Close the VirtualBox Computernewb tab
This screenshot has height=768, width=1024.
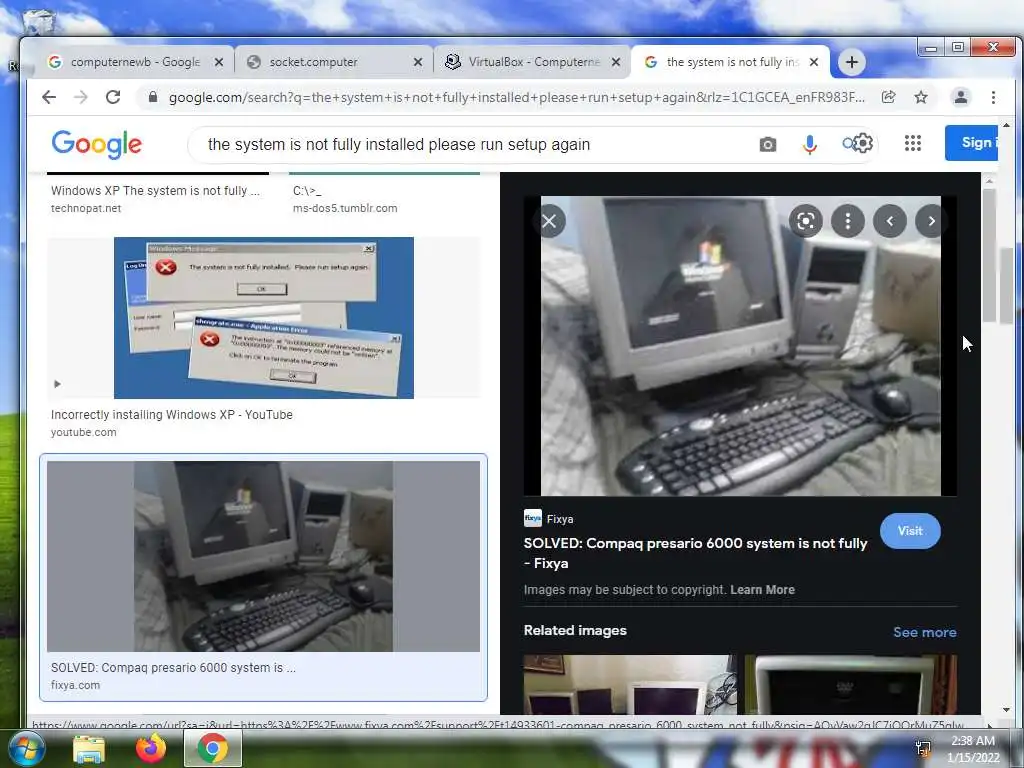click(x=616, y=62)
